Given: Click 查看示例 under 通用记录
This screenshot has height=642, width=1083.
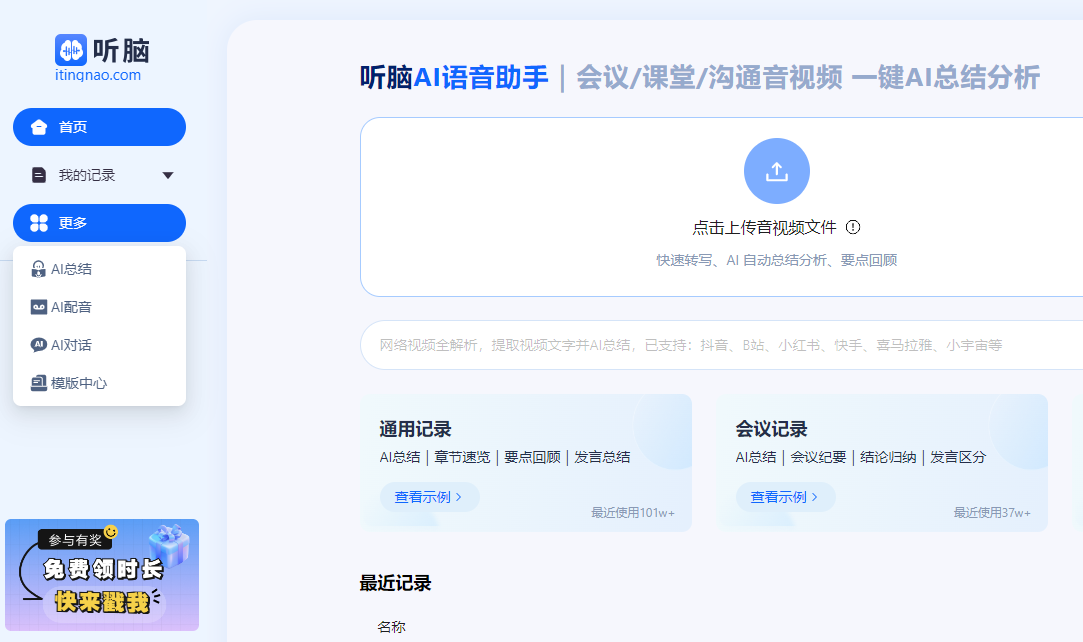Looking at the screenshot, I should click(x=430, y=497).
